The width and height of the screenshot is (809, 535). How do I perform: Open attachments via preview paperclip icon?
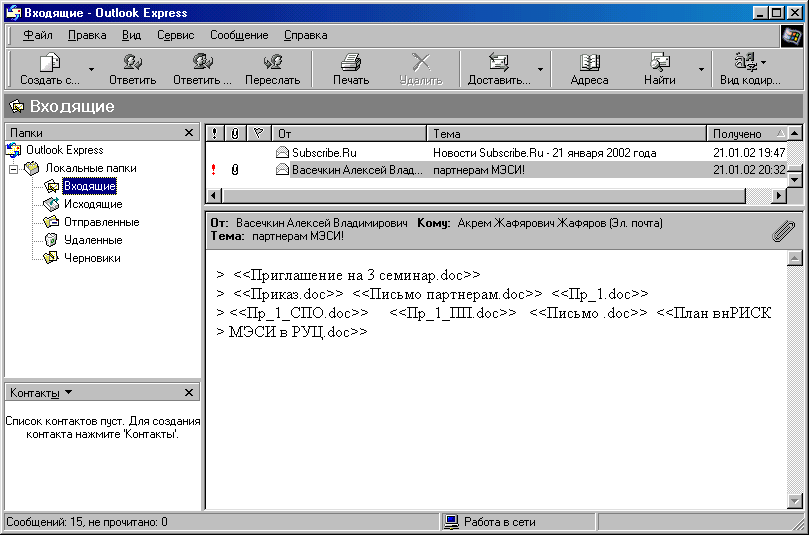click(x=783, y=231)
